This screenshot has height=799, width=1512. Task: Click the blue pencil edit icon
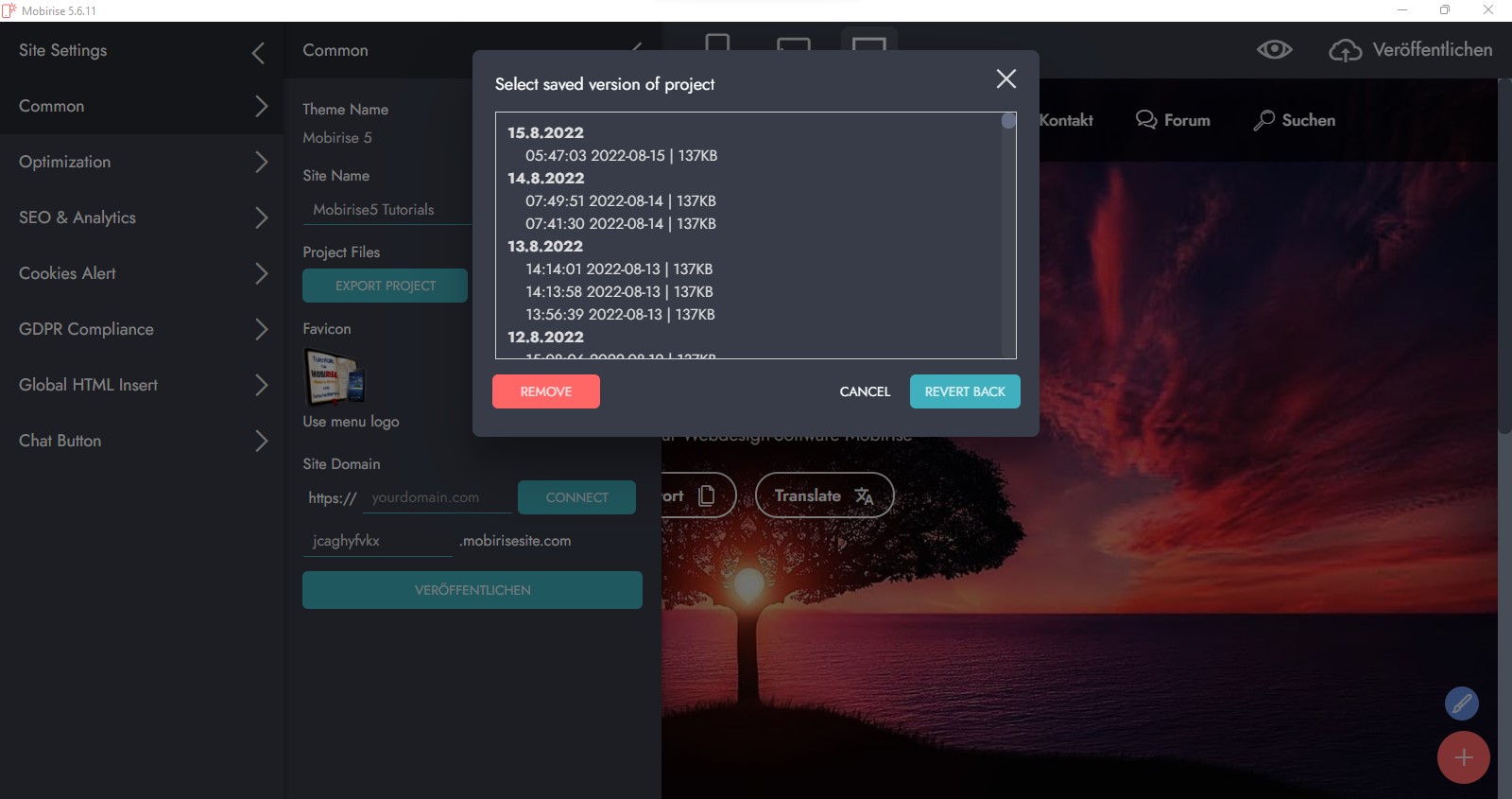click(1461, 703)
